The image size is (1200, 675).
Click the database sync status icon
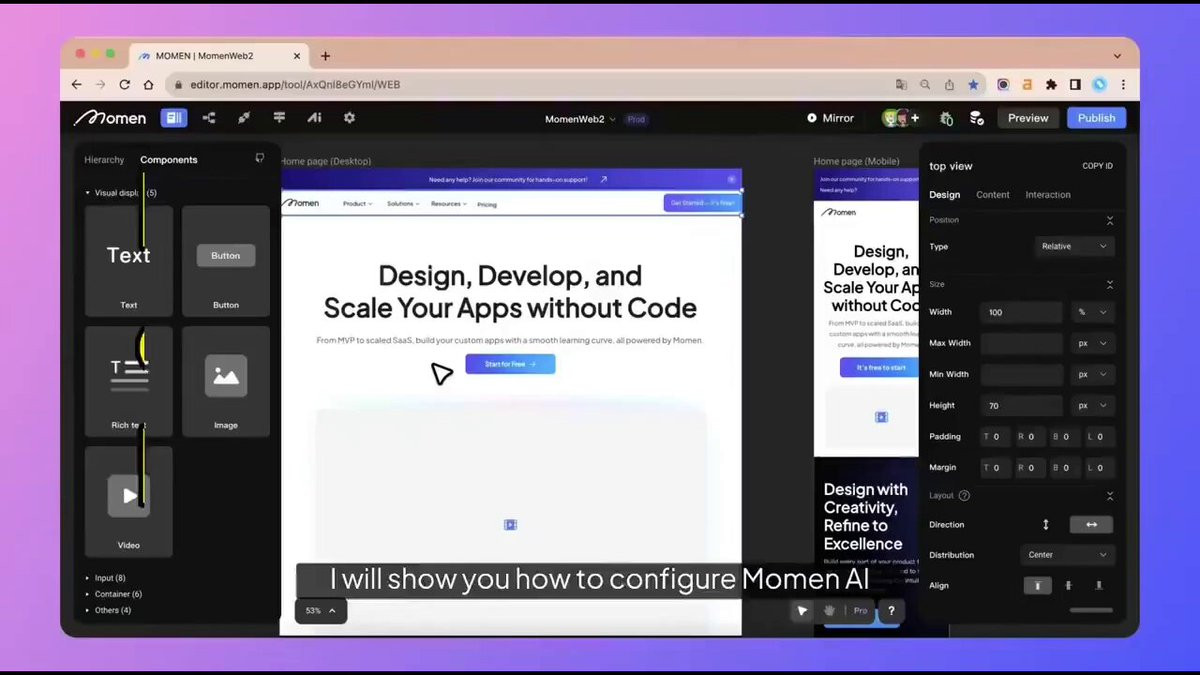click(x=976, y=118)
